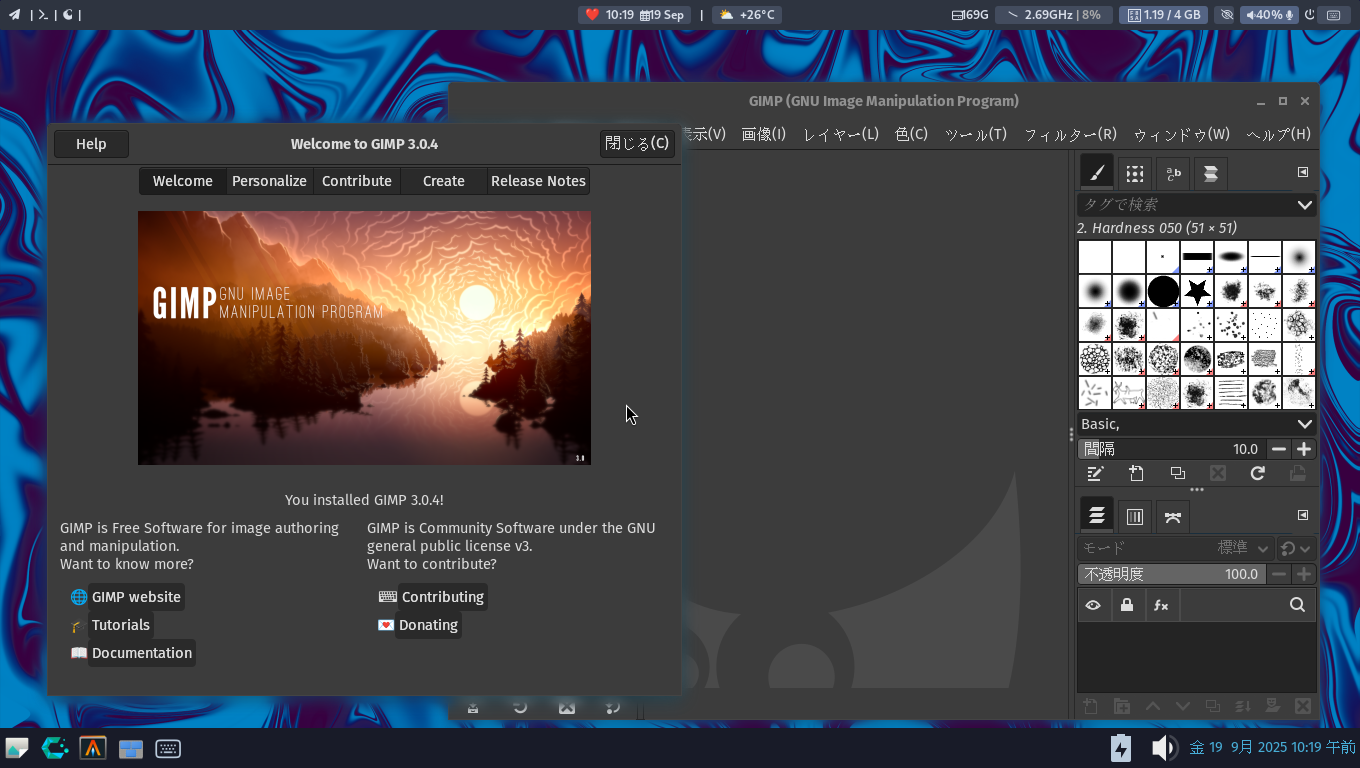Open the レイヤー(L) menu

(841, 134)
